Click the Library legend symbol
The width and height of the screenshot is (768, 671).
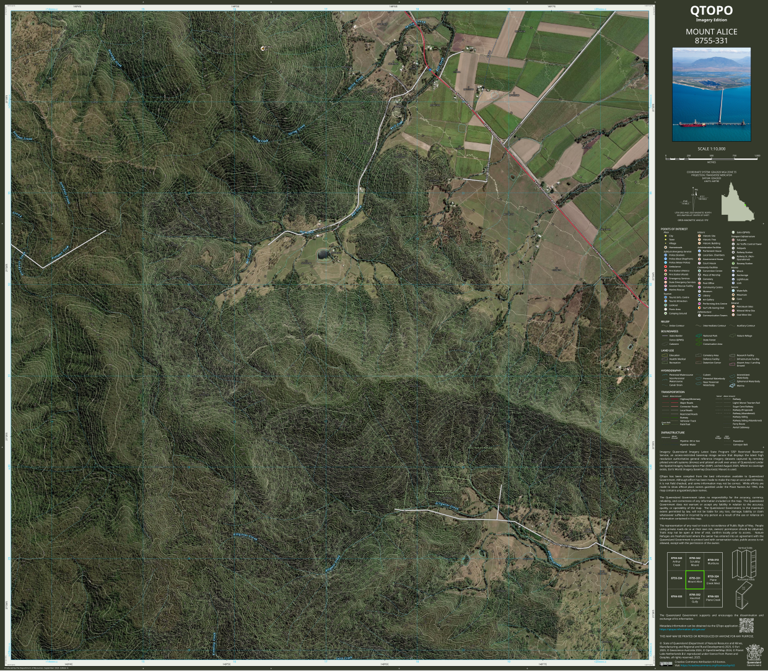699,295
